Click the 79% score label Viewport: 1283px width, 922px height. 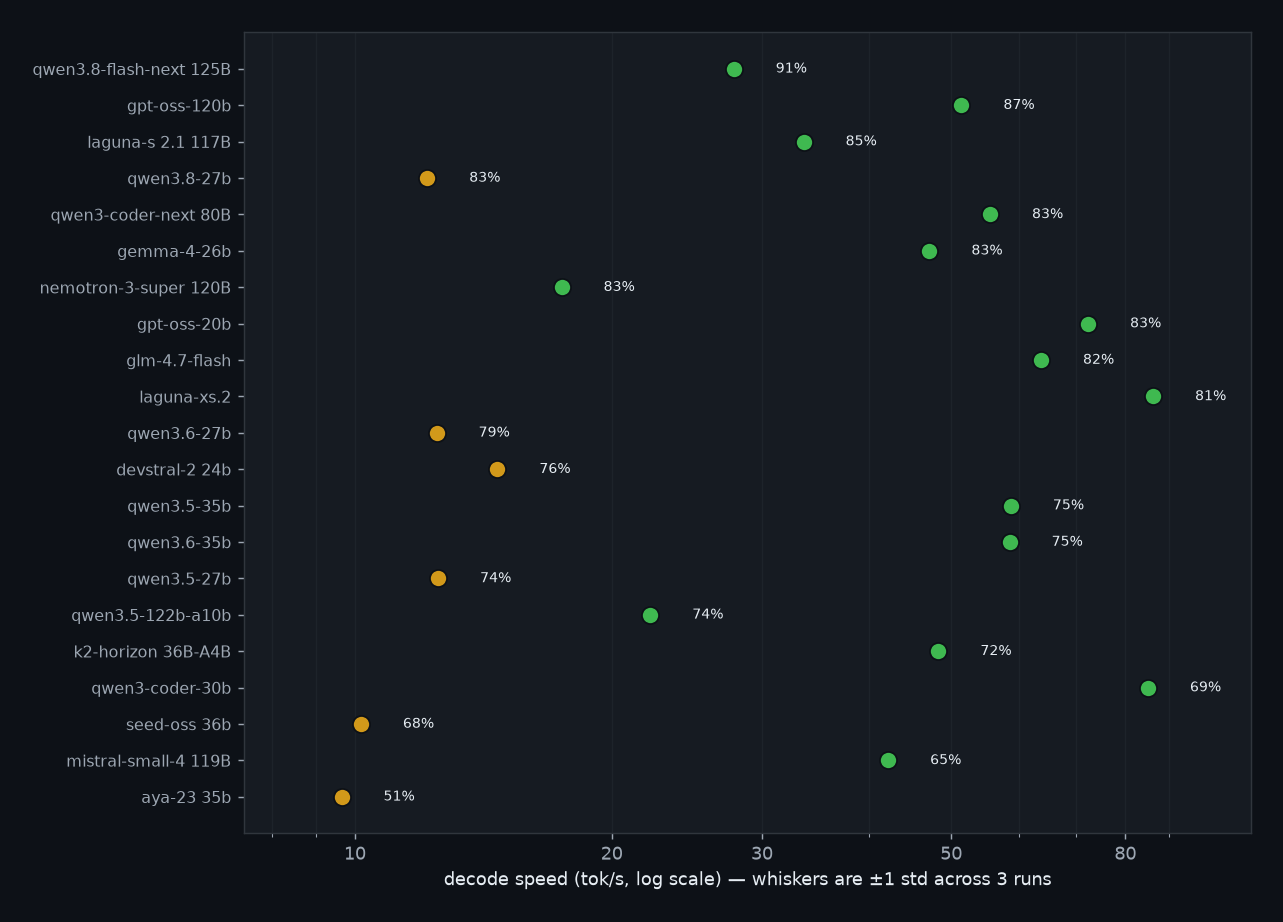click(494, 432)
